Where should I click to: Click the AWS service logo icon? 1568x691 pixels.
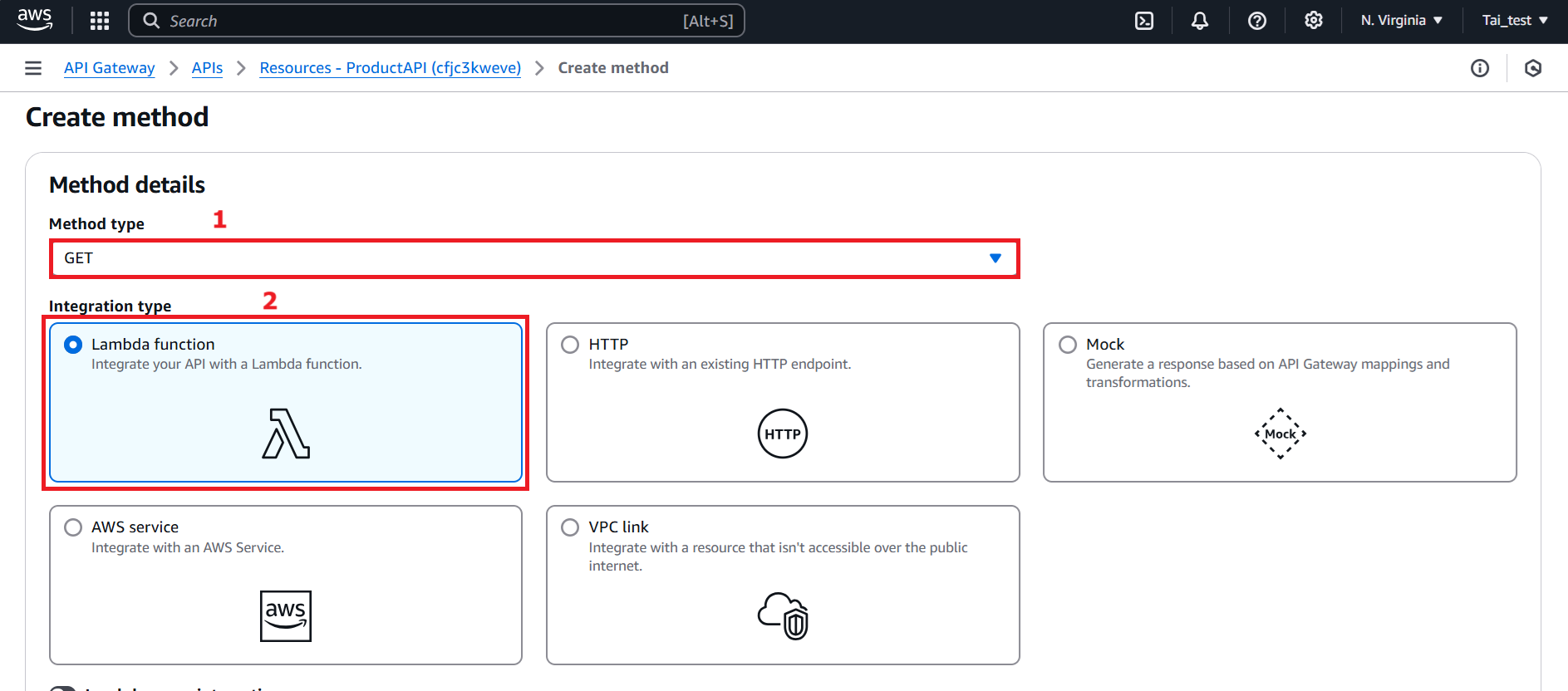pyautogui.click(x=286, y=616)
